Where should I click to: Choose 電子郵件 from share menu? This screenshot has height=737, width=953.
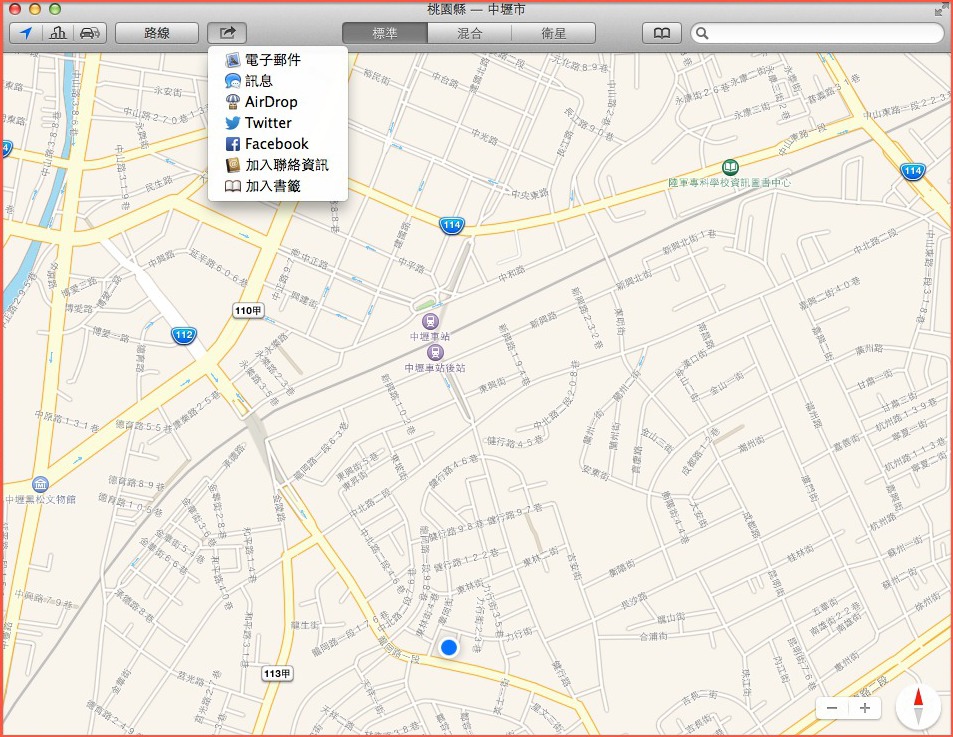(272, 60)
